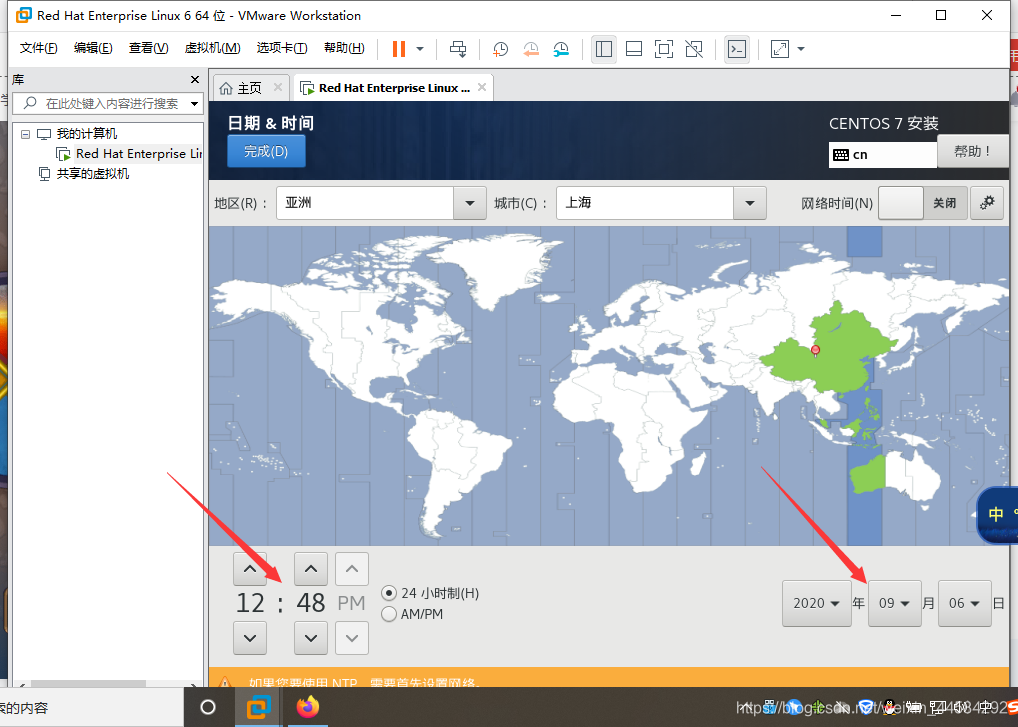Increase the hour with up arrow
This screenshot has width=1018, height=727.
pos(250,569)
